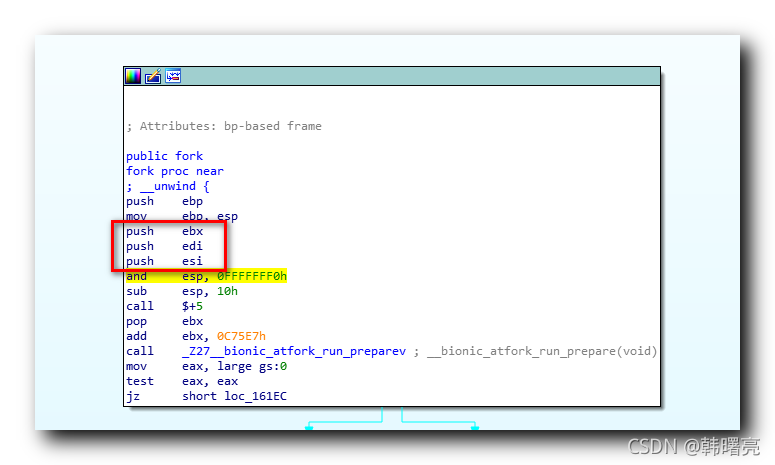Open the node color picker icon
775x465 pixels.
click(133, 76)
